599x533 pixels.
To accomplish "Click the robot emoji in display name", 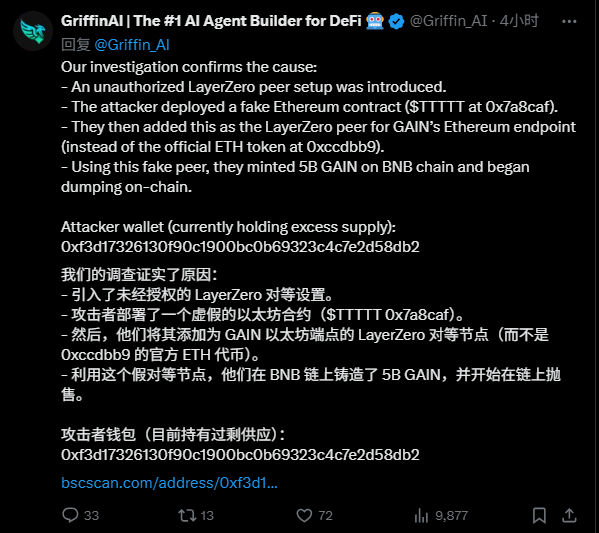I will pos(374,21).
